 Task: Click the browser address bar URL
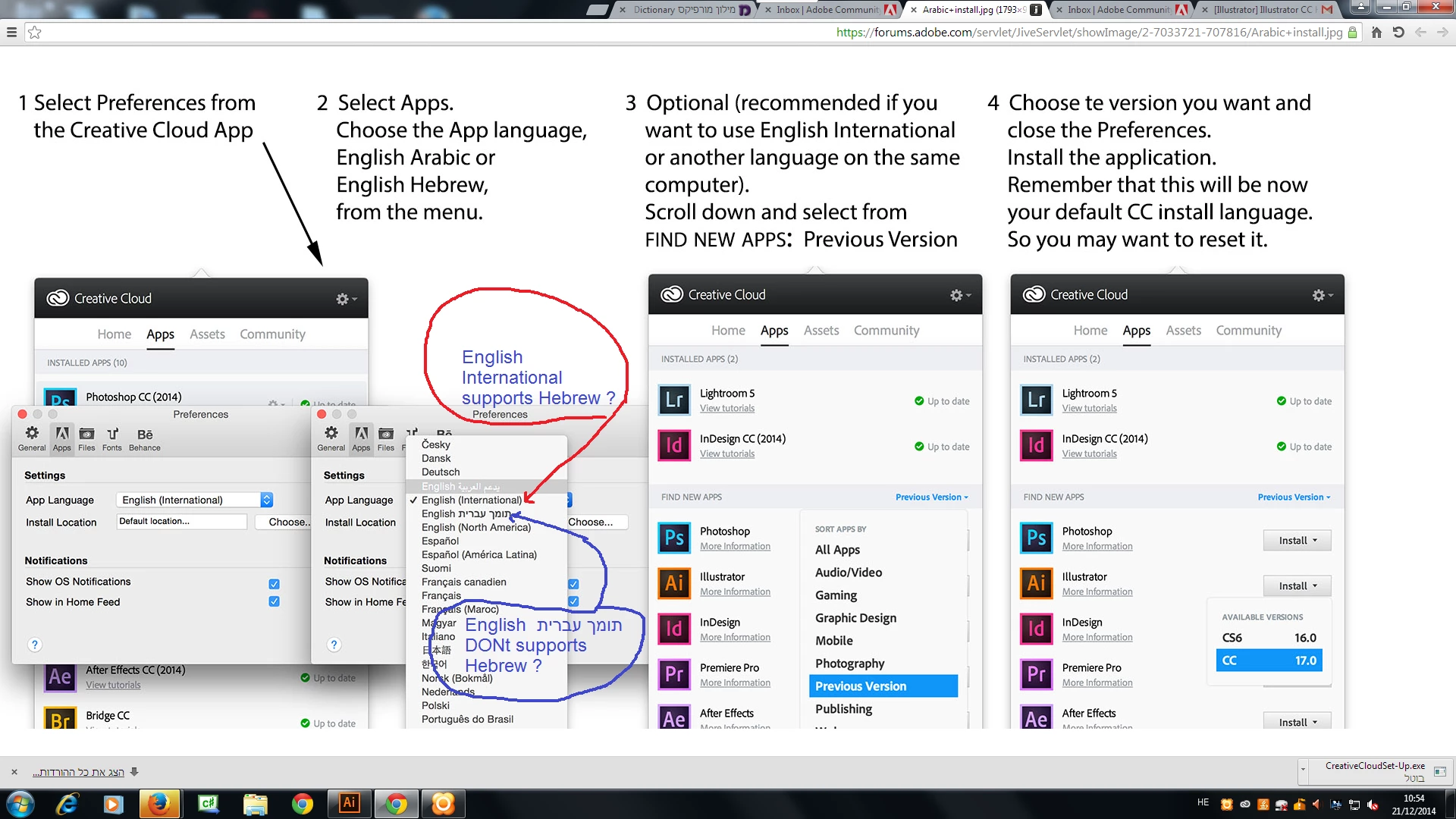(1088, 33)
